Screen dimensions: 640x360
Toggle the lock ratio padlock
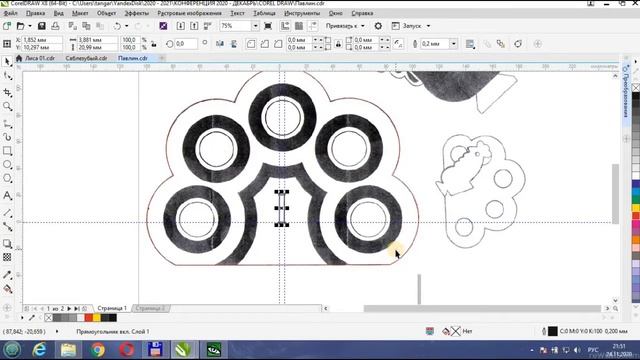coord(154,44)
